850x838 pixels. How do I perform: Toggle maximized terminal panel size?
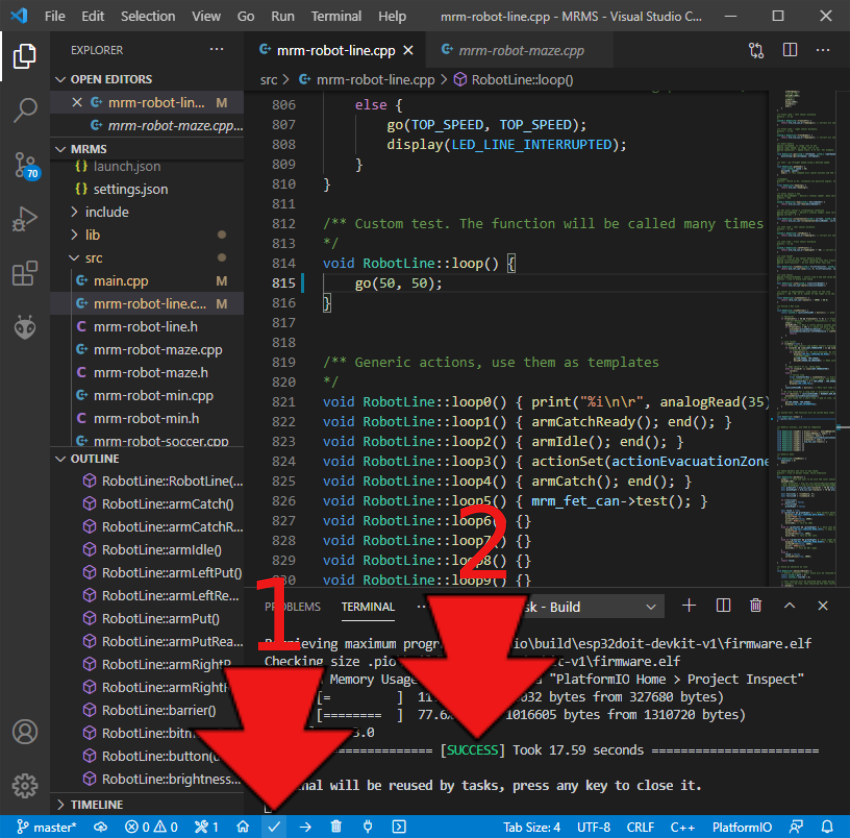click(789, 606)
